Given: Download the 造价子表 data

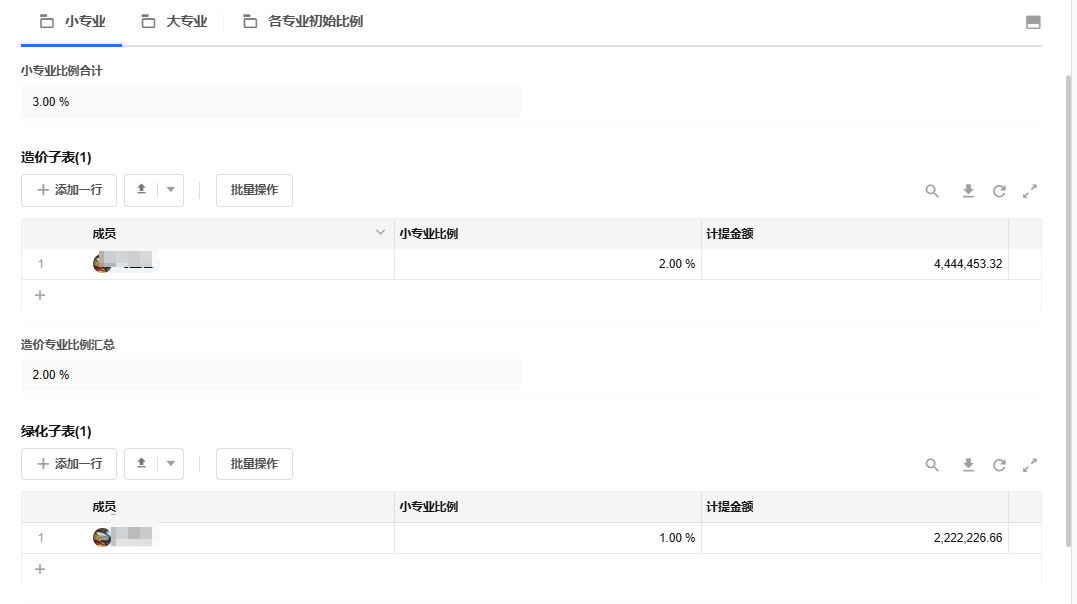Looking at the screenshot, I should pyautogui.click(x=968, y=191).
